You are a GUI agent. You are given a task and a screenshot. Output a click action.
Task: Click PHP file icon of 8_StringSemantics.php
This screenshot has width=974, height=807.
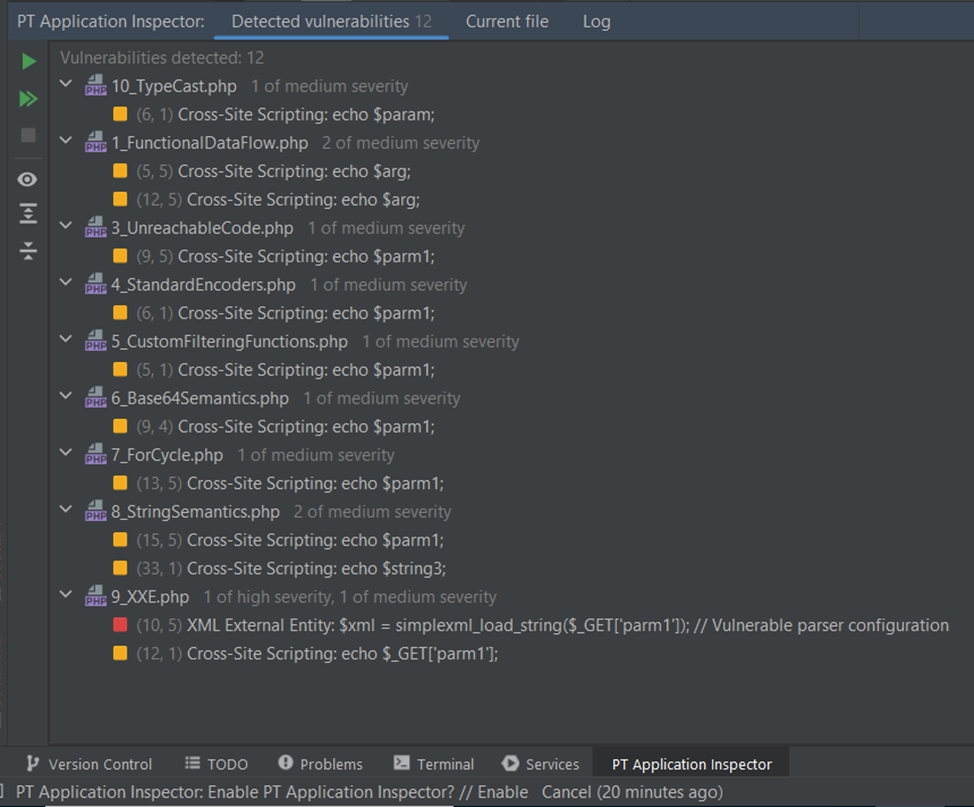click(96, 511)
